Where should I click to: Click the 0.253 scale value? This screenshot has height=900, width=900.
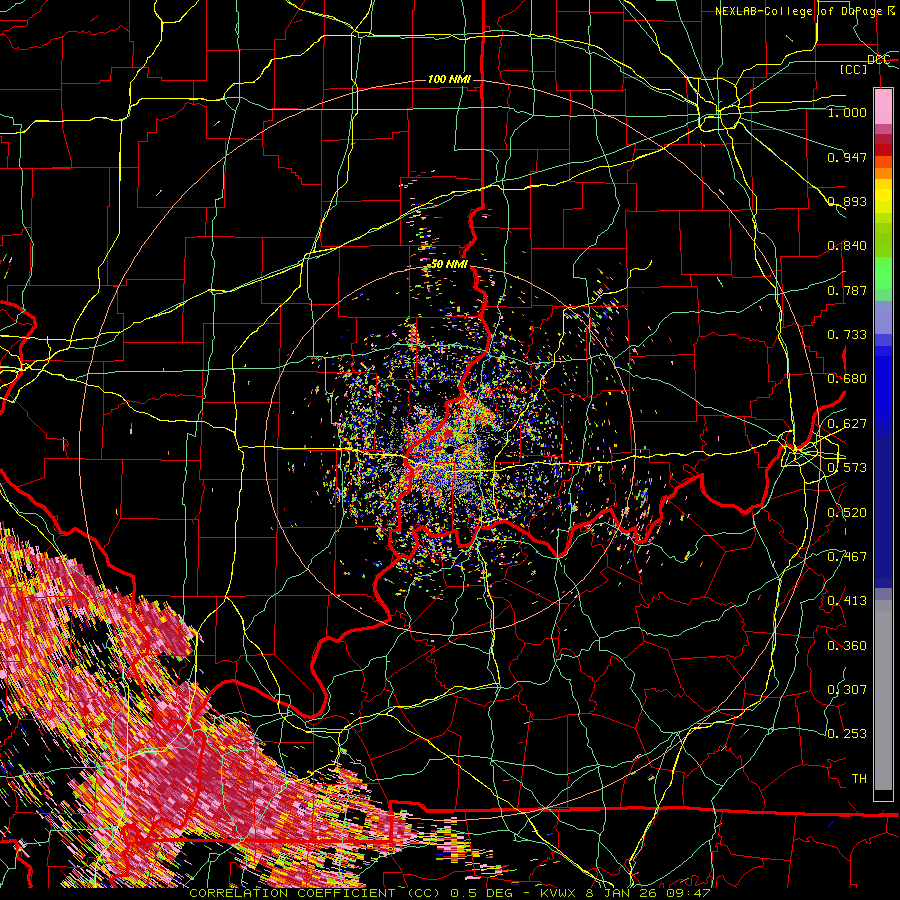[847, 734]
